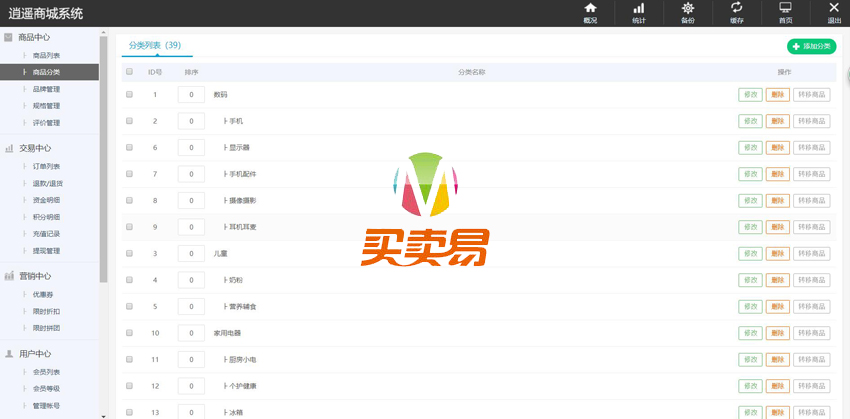
Task: Open 资金明细 in the sidebar
Action: click(46, 200)
